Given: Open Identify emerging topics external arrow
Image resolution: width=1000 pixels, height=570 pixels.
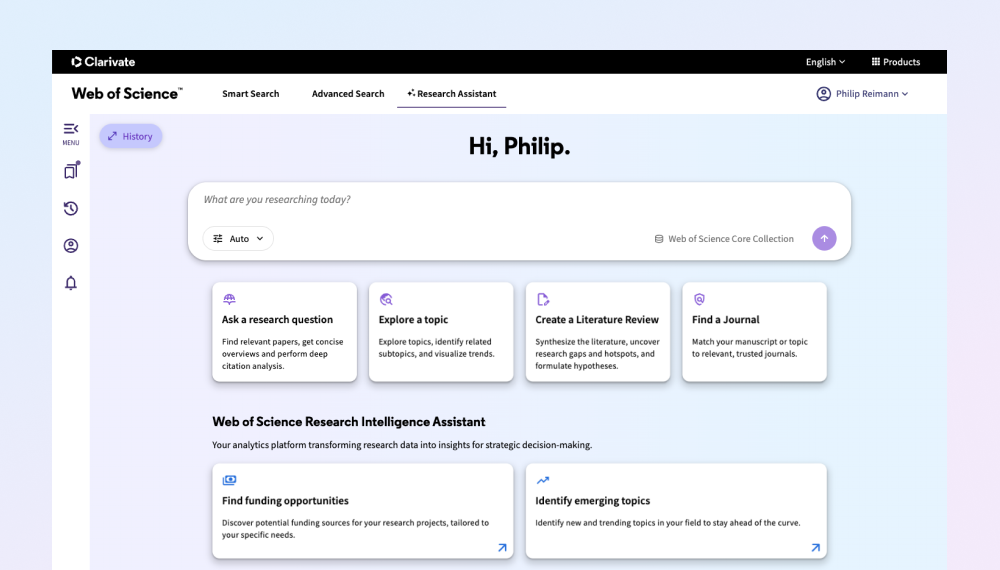Looking at the screenshot, I should [x=816, y=548].
